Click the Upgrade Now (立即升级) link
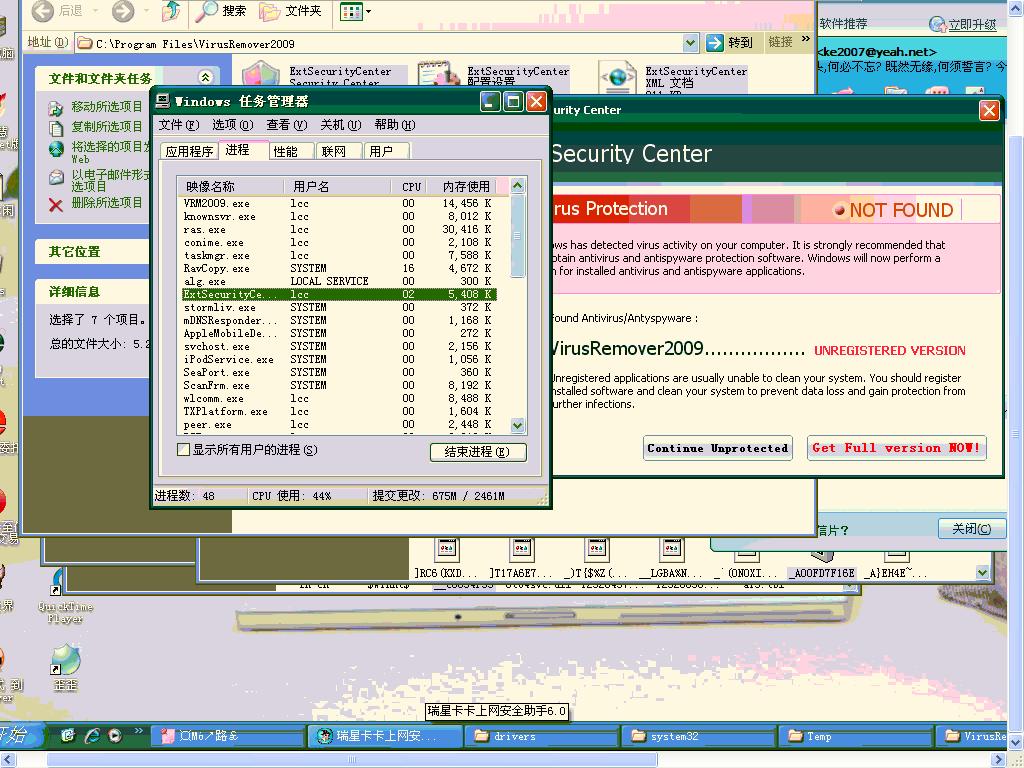1024x768 pixels. point(972,24)
